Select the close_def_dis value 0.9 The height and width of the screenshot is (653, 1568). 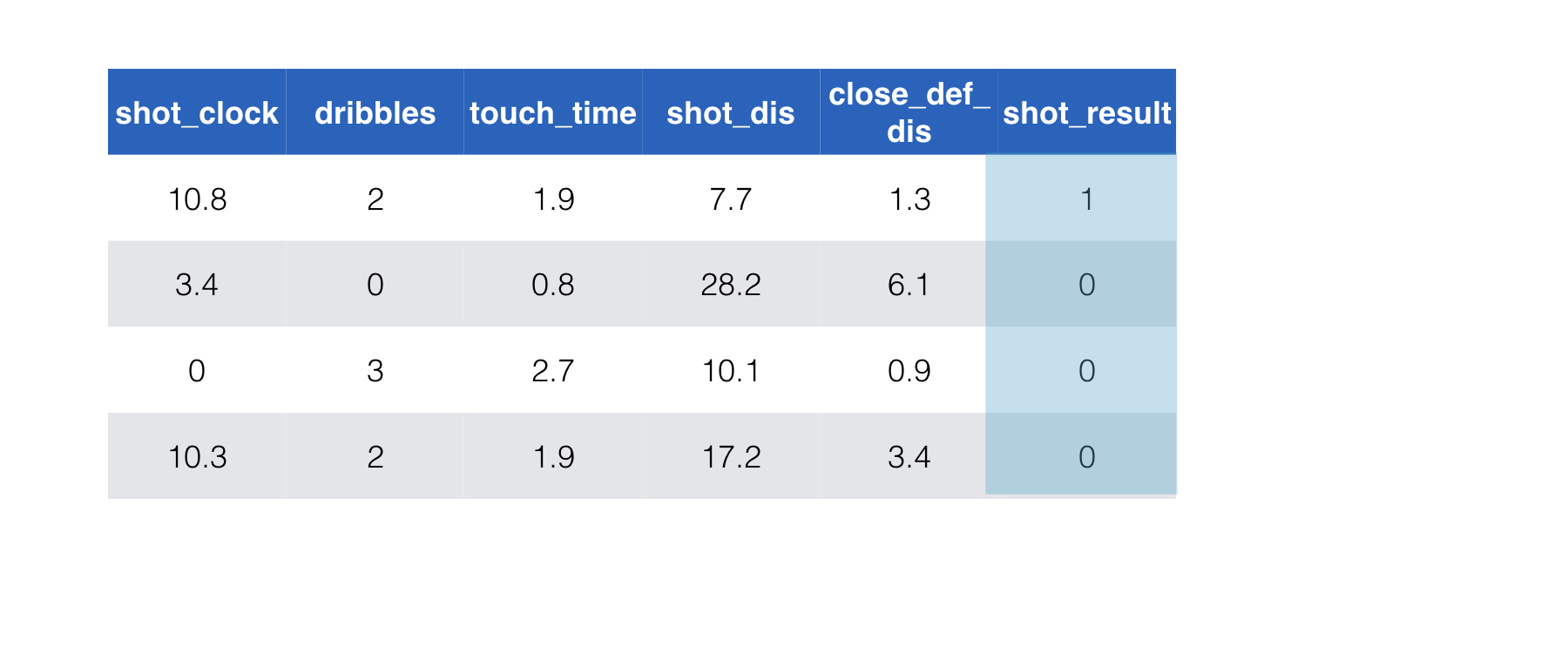[x=909, y=371]
